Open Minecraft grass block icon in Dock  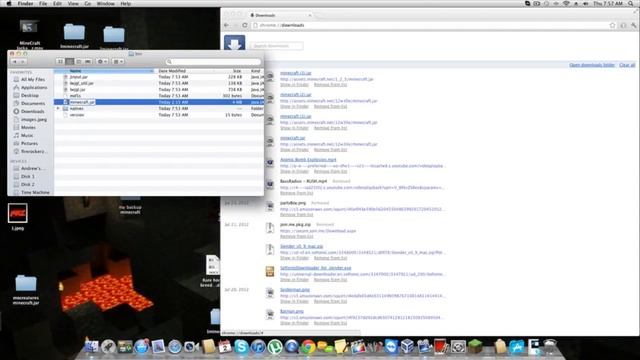pyautogui.click(x=475, y=347)
